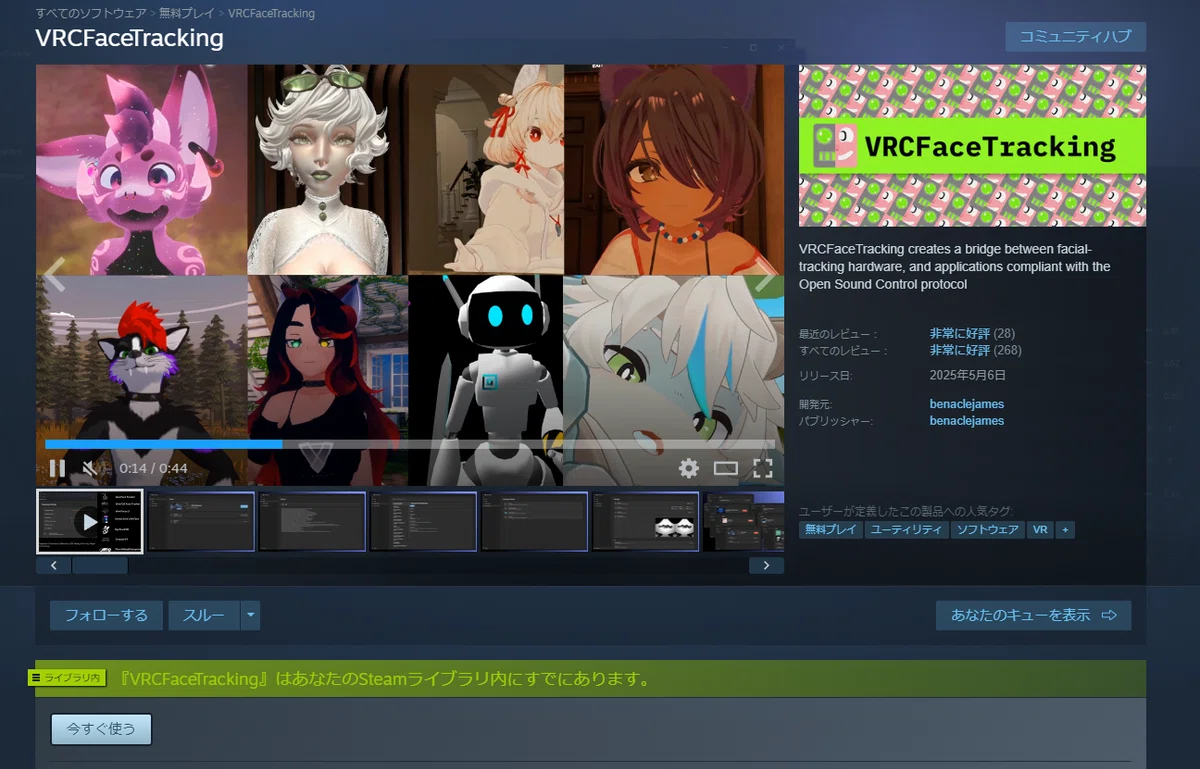The height and width of the screenshot is (769, 1200).
Task: Open すべてのソフトウェア breadcrumb link
Action: point(91,13)
